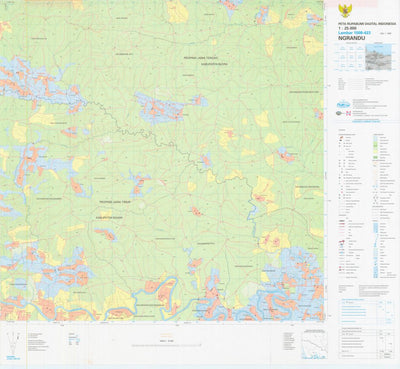The width and height of the screenshot is (400, 369).
Task: Click the Garuda emblem above the map title
Action: click(x=344, y=11)
